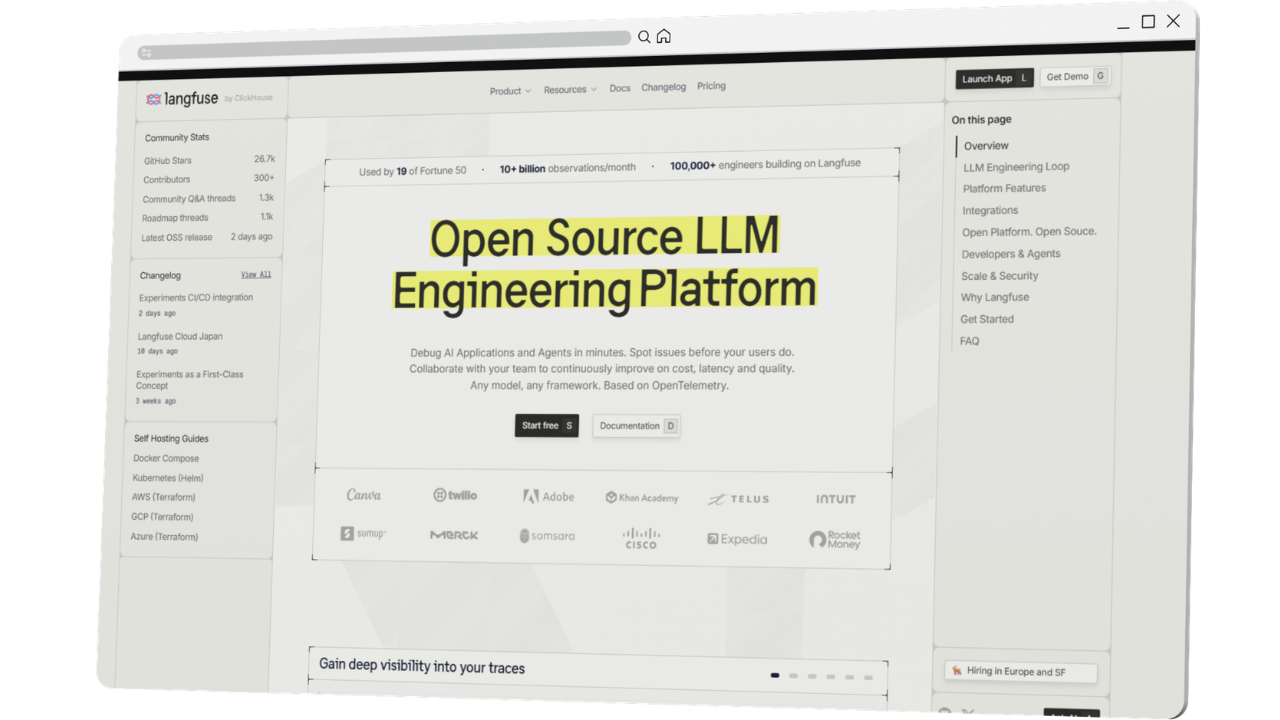Open the AWS (Terraform) guide
Viewport: 1280px width, 720px height.
pyautogui.click(x=164, y=497)
